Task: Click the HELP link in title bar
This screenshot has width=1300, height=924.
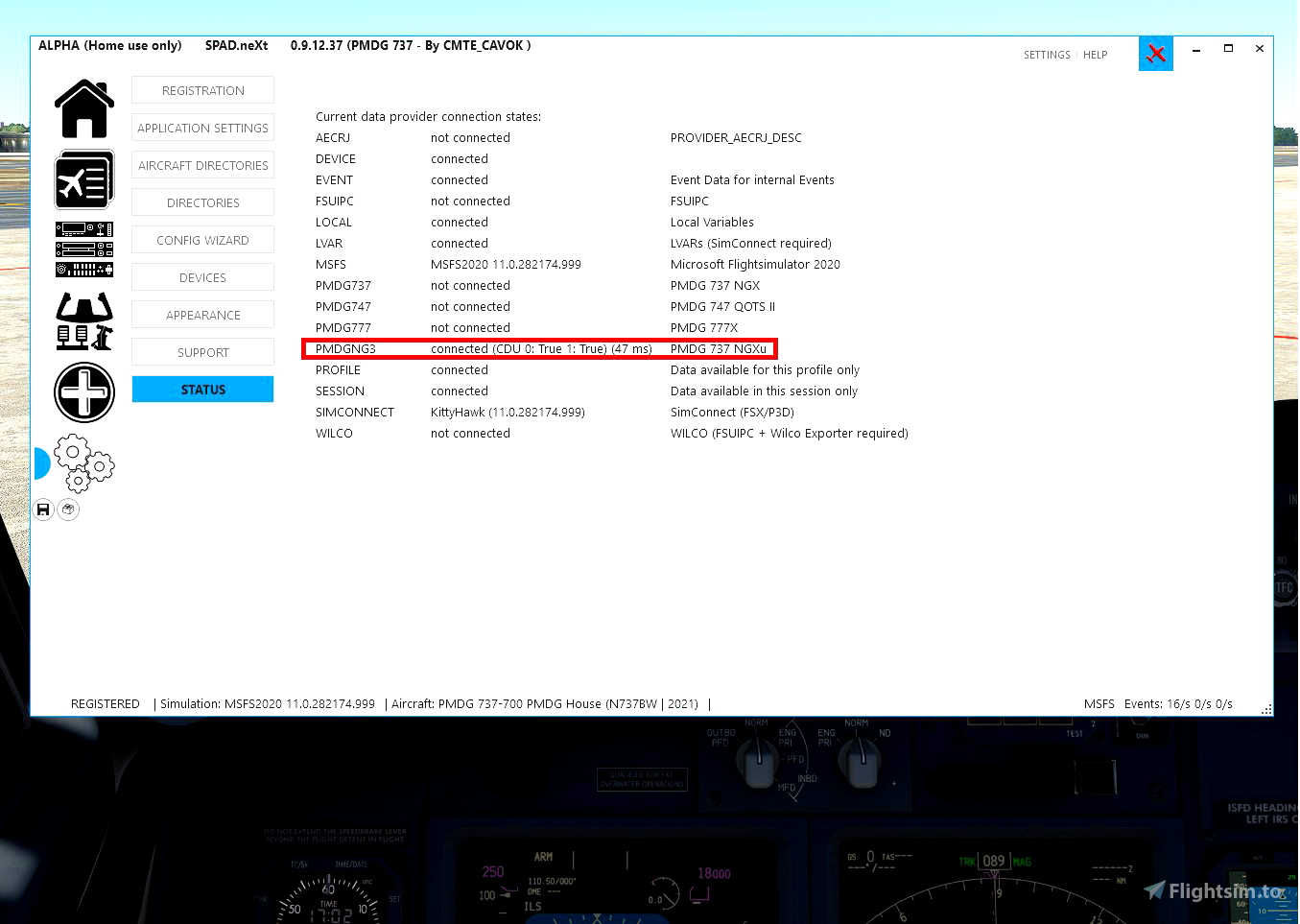Action: pyautogui.click(x=1095, y=56)
